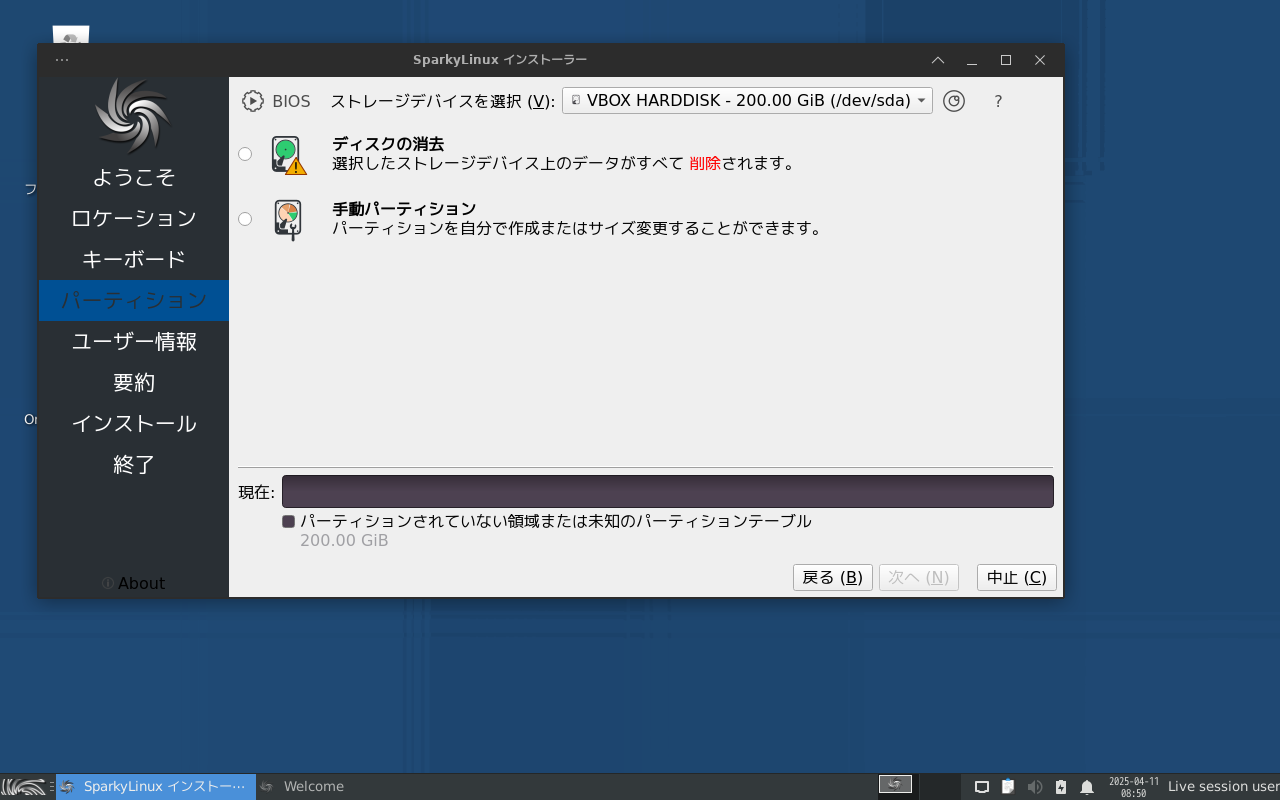Click the workspace pager thumbnail in taskbar
This screenshot has height=800, width=1280.
(x=895, y=785)
